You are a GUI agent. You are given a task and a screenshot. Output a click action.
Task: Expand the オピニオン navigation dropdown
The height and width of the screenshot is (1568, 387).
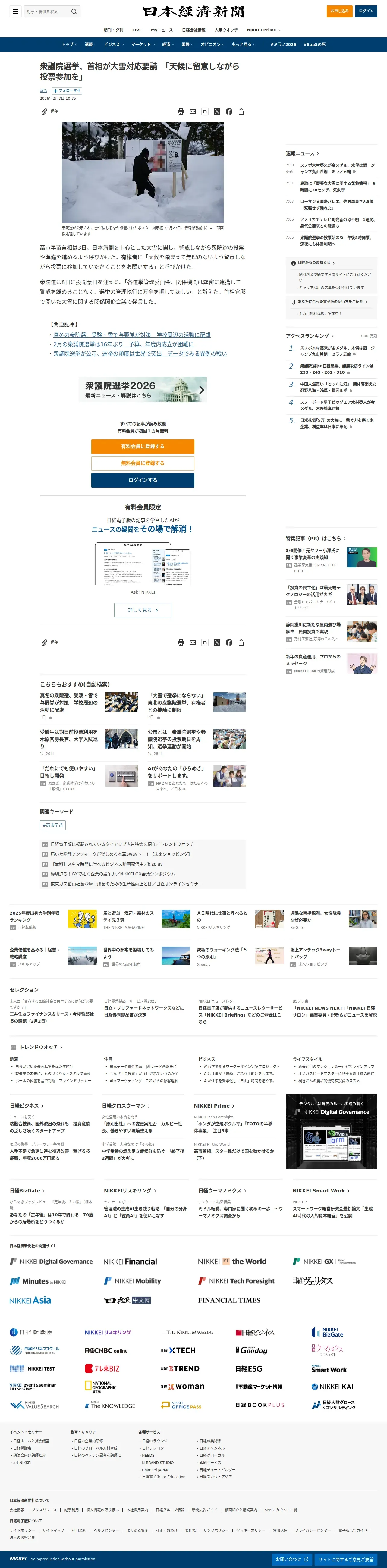click(212, 44)
